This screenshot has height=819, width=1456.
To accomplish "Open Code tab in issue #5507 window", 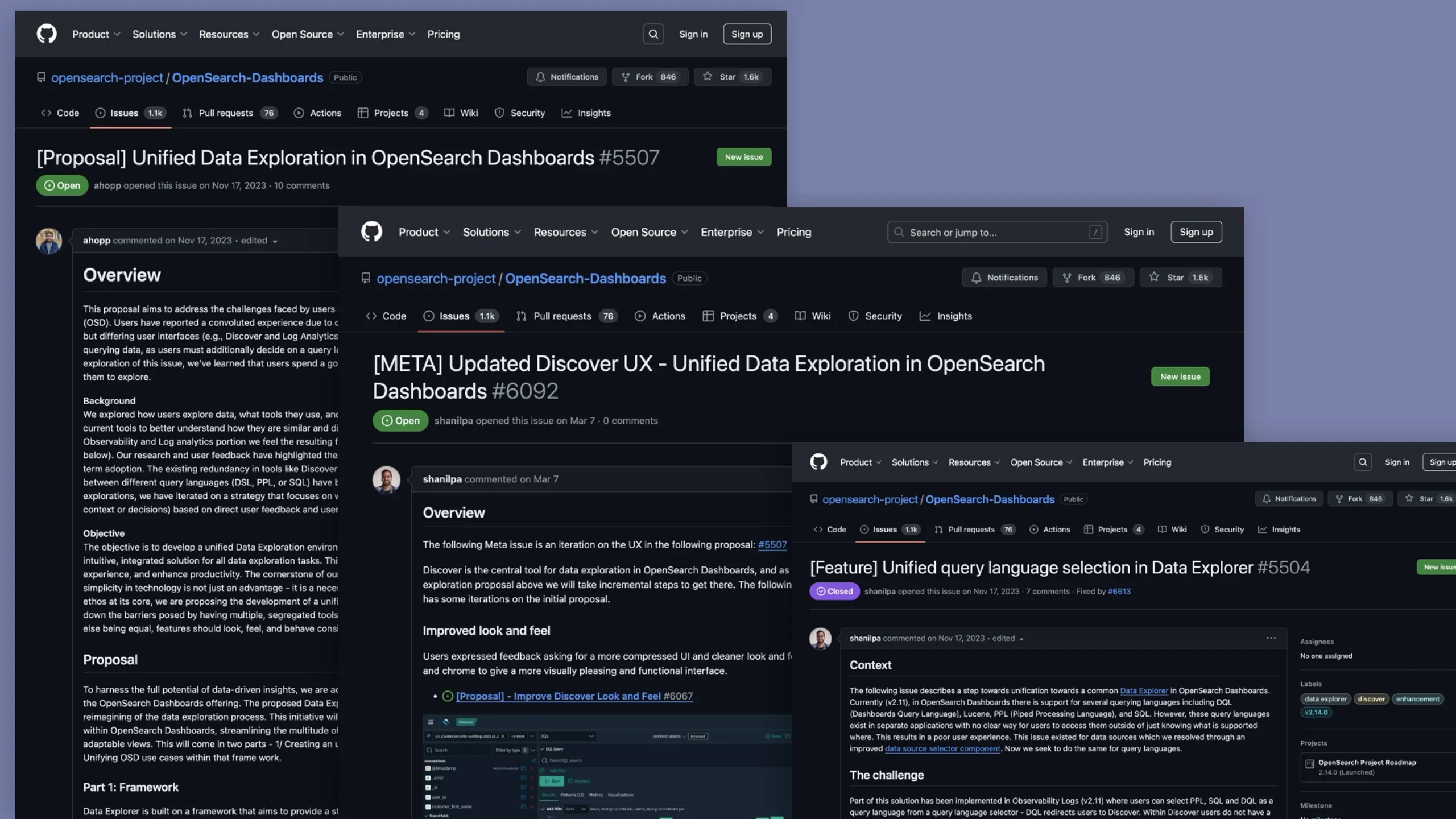I will pos(60,113).
